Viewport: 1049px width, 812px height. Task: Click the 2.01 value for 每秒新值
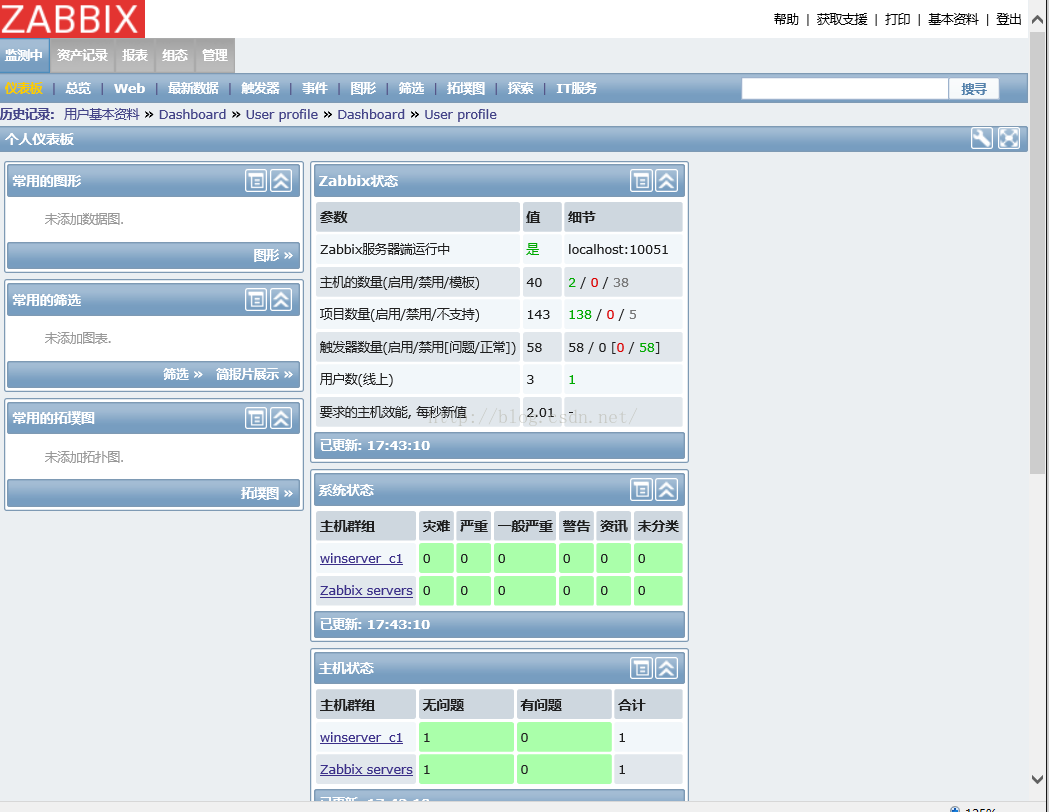pyautogui.click(x=542, y=412)
